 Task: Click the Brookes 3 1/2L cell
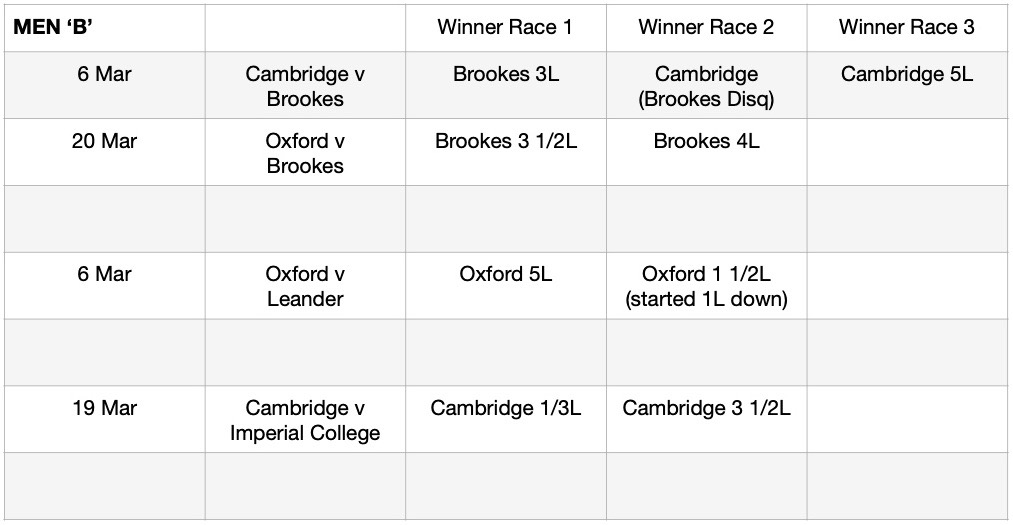505,141
